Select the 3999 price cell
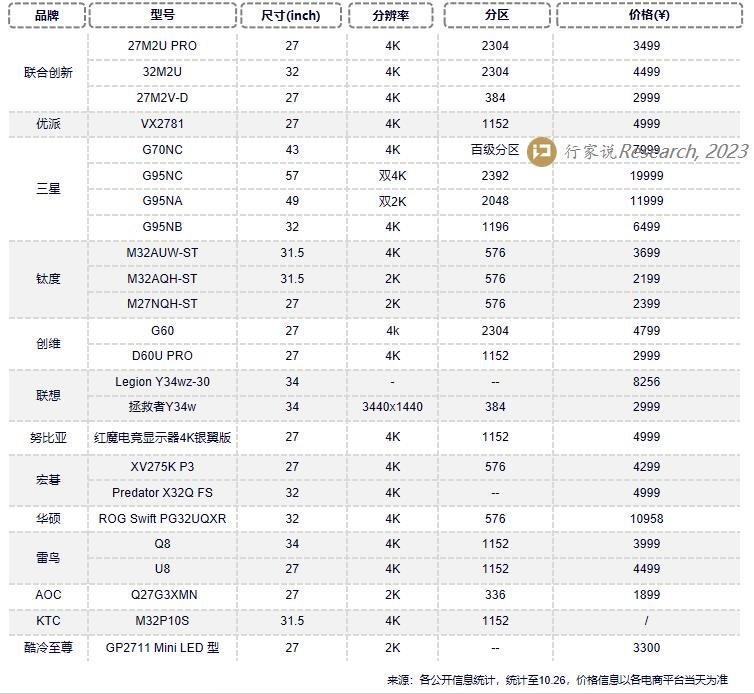Image resolution: width=754 pixels, height=694 pixels. (647, 544)
